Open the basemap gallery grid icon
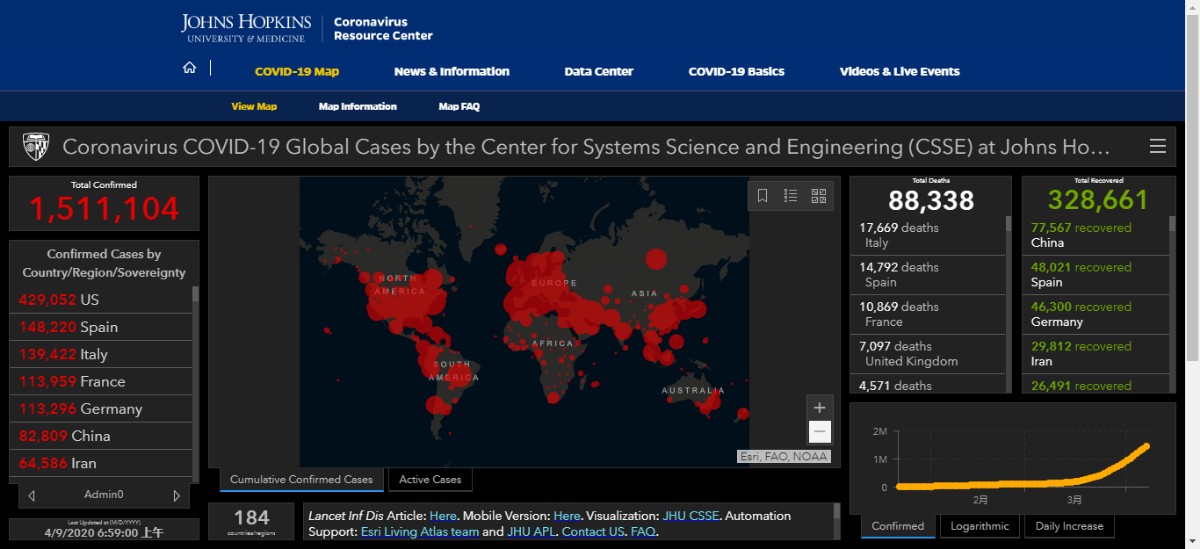Screen dimensions: 1200x549 [818, 195]
